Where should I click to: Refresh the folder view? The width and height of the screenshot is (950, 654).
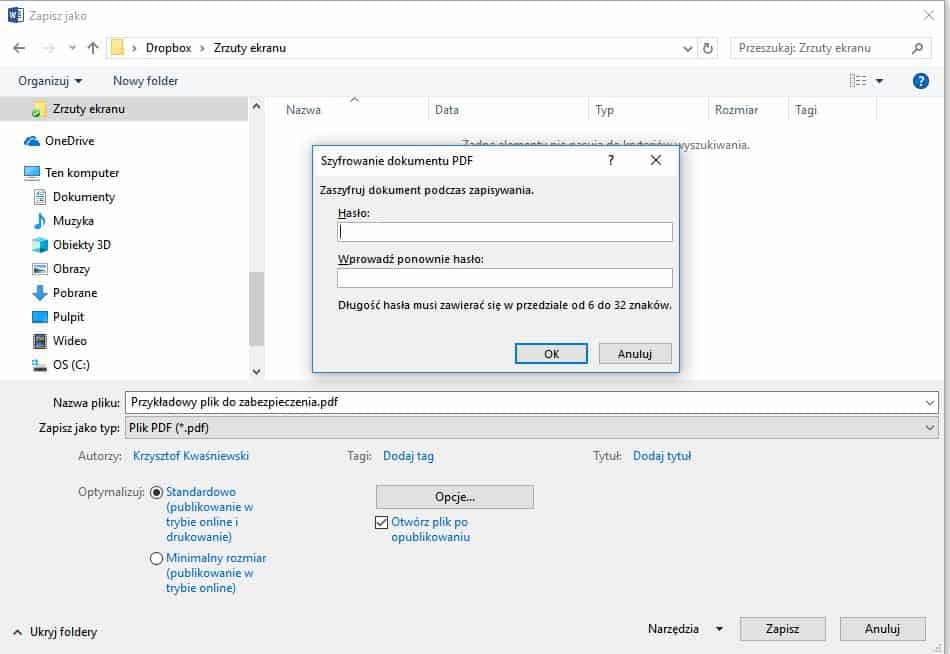[707, 47]
